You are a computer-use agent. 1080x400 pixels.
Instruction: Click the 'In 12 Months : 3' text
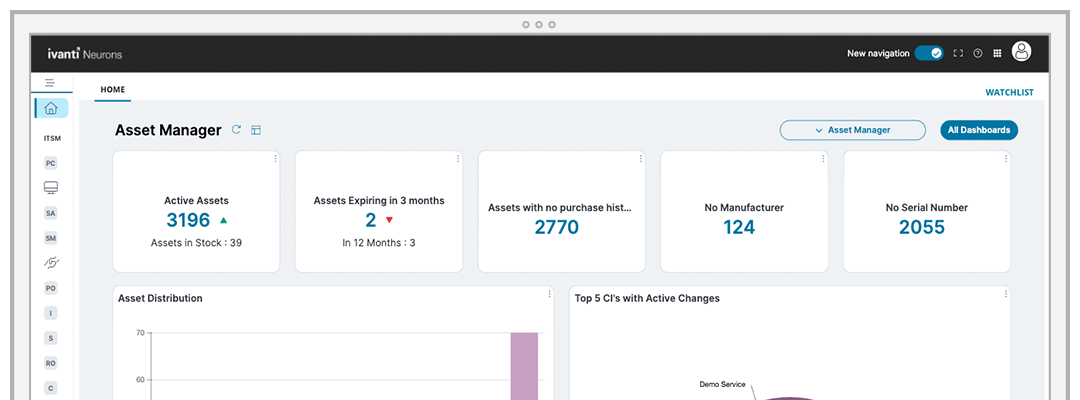(379, 243)
